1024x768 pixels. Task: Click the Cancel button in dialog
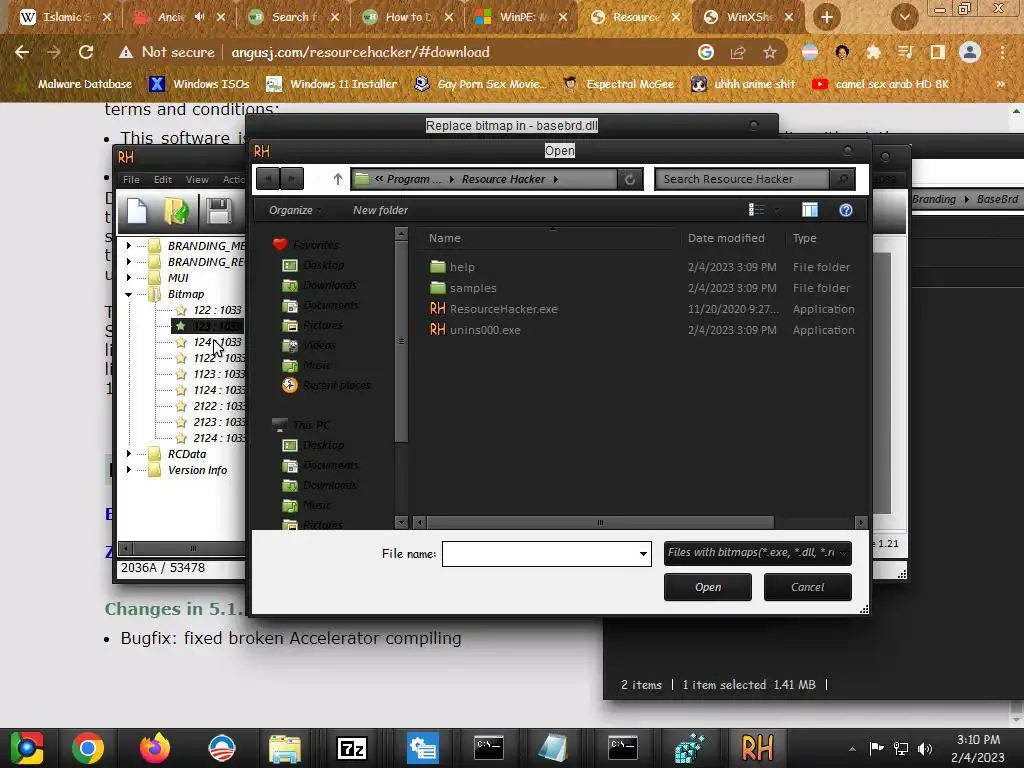coord(808,587)
